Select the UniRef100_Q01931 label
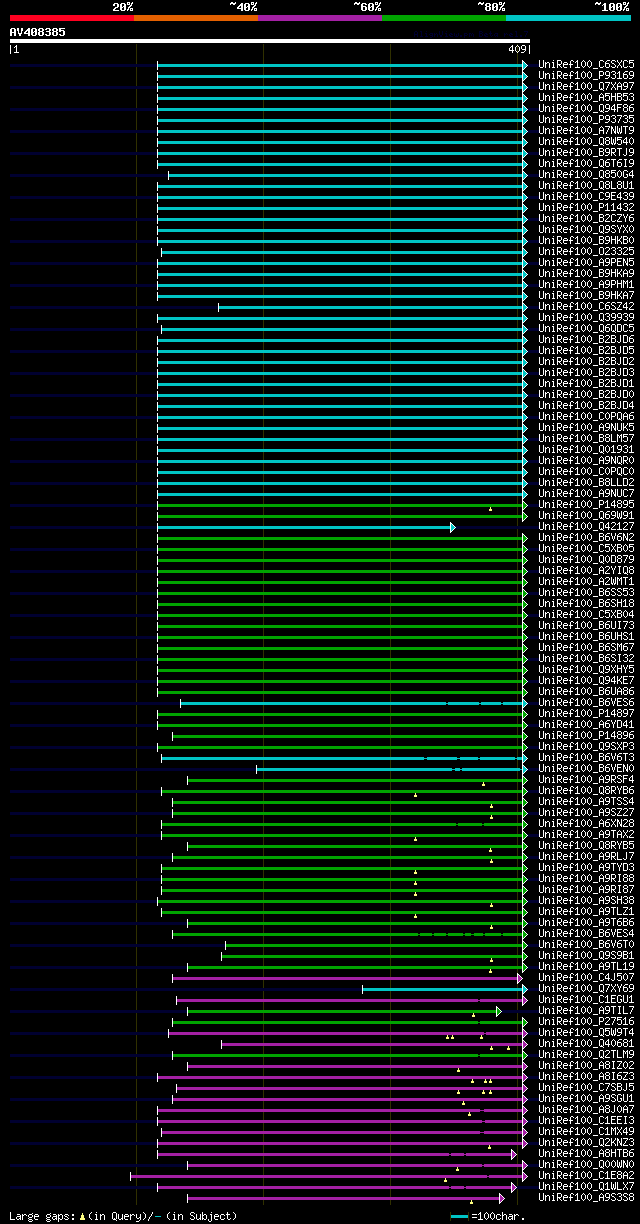 pos(586,450)
